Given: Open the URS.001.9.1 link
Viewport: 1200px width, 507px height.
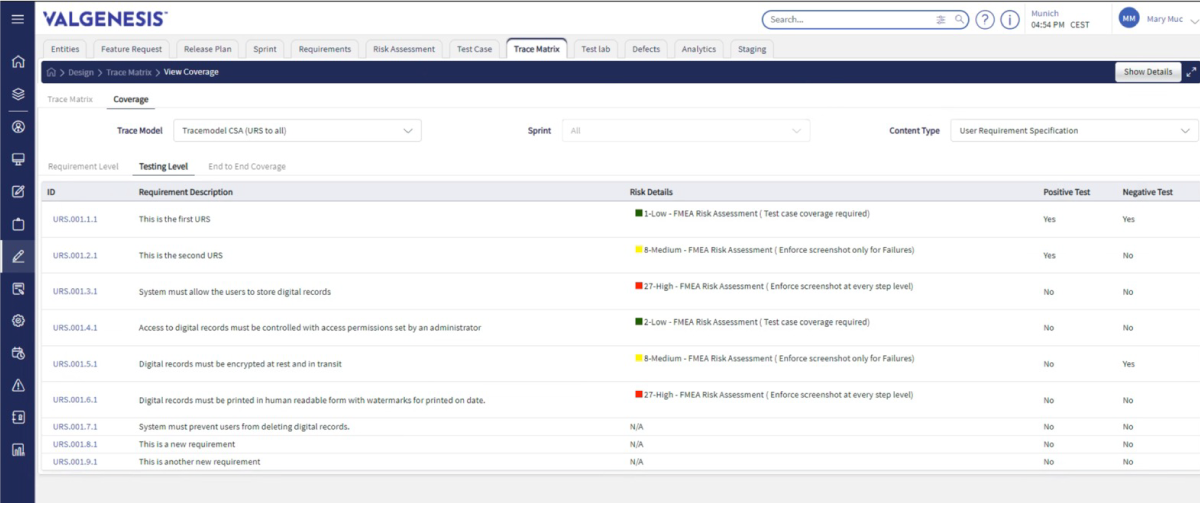Looking at the screenshot, I should click(x=75, y=461).
